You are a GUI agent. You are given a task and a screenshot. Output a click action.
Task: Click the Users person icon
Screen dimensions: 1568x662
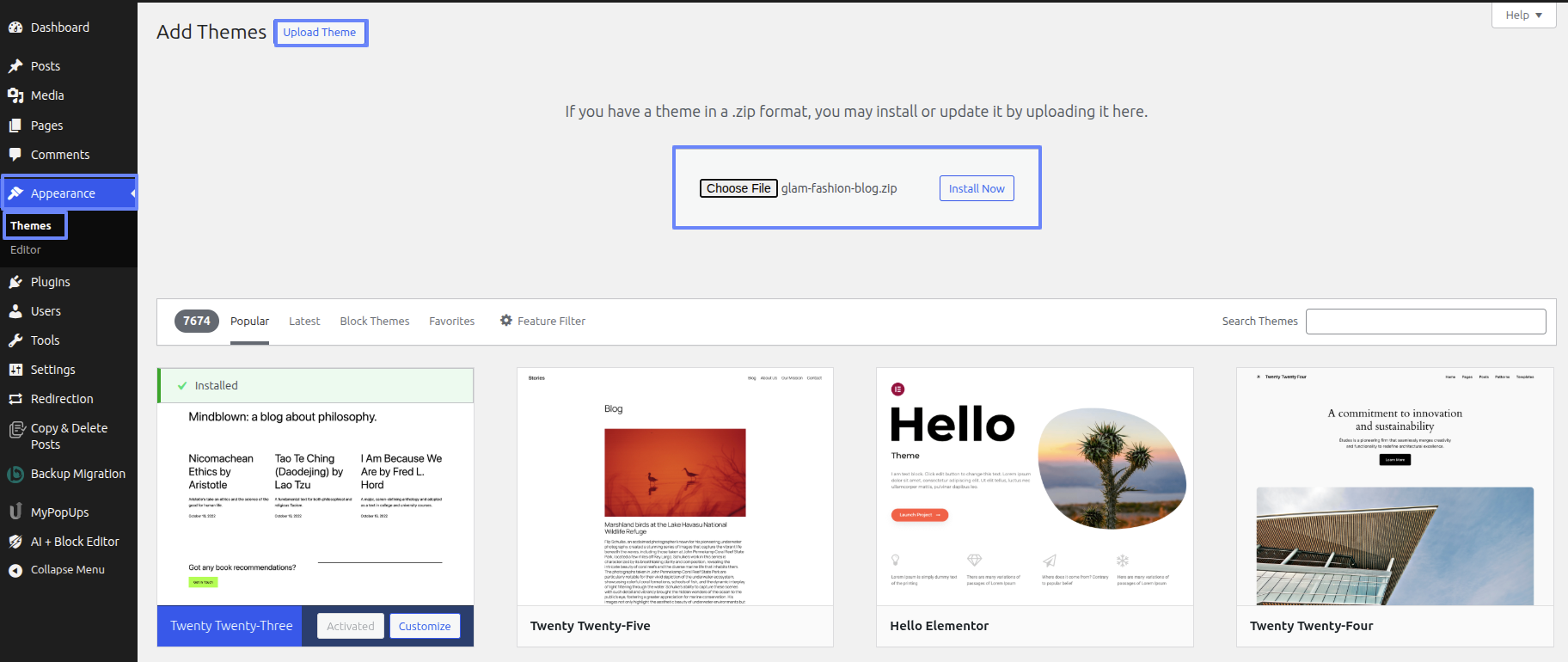click(15, 311)
